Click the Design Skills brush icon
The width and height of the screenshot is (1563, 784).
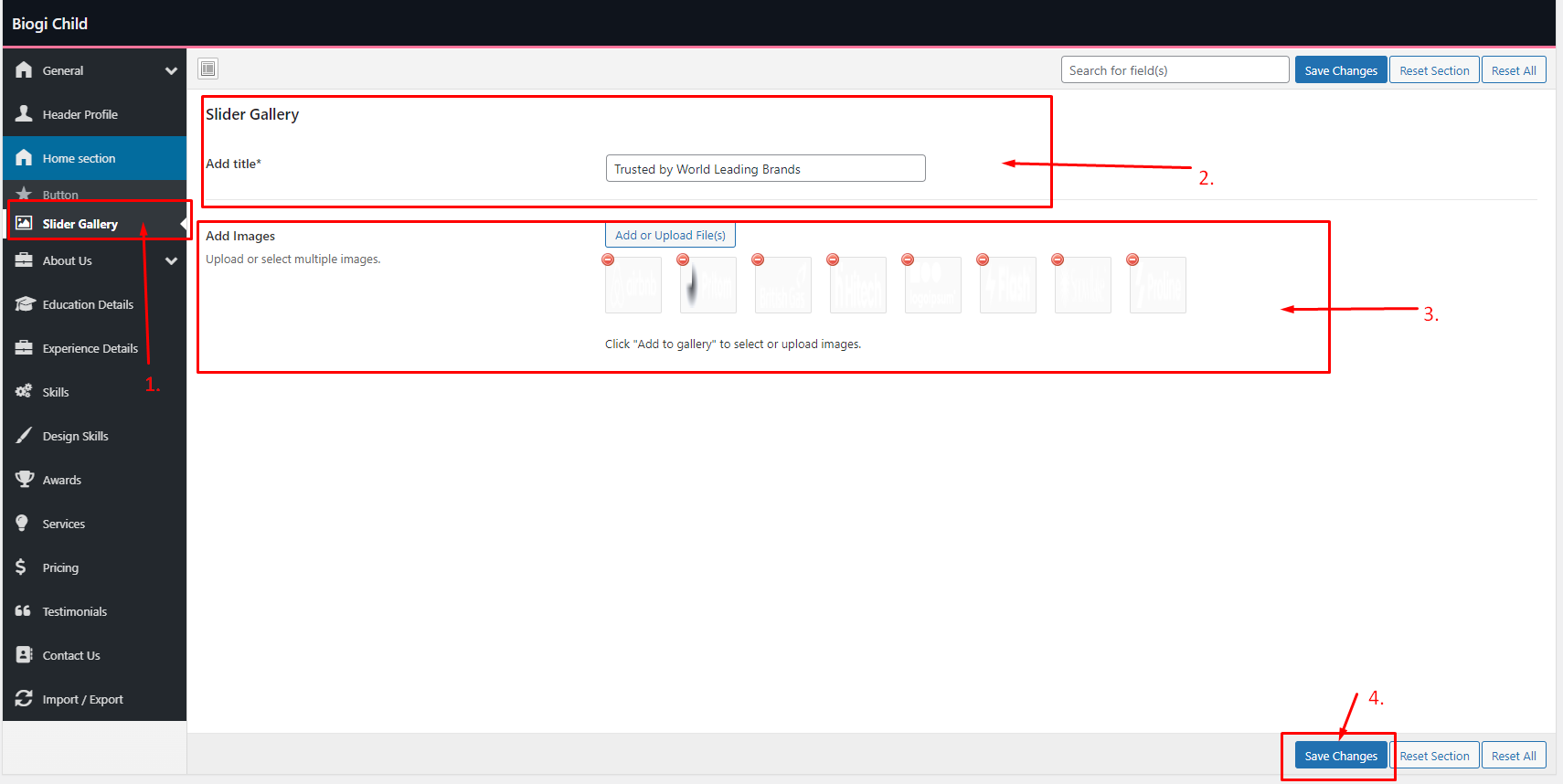pyautogui.click(x=24, y=436)
